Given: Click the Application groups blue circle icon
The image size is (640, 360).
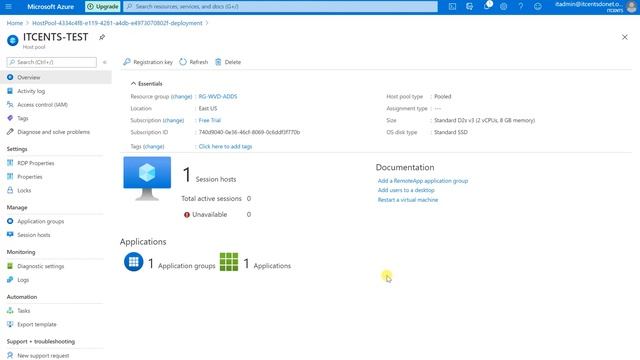Looking at the screenshot, I should point(133,262).
